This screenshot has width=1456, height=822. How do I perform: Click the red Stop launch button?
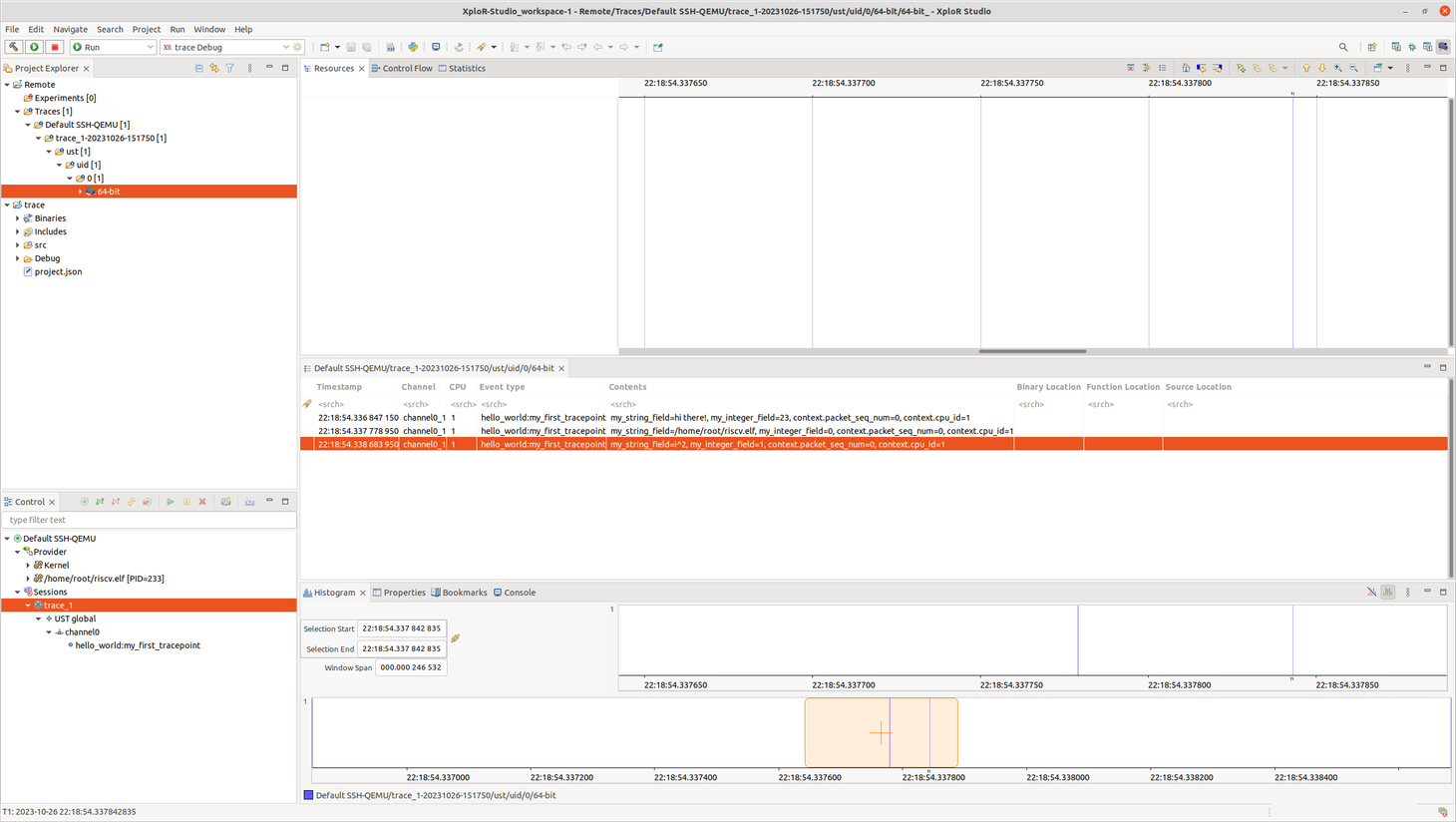(x=55, y=47)
